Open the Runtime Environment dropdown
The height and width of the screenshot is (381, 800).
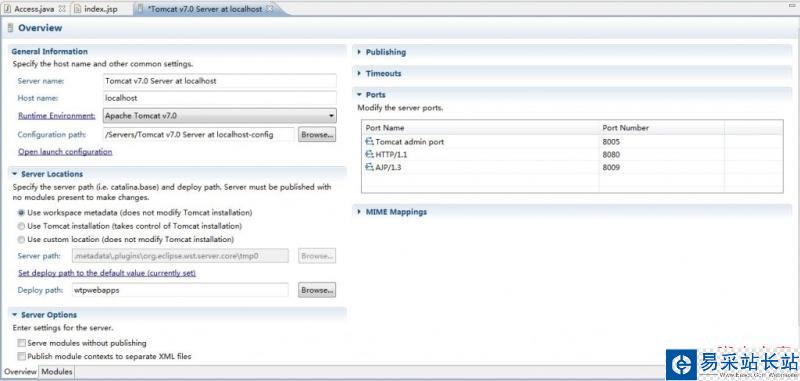219,116
